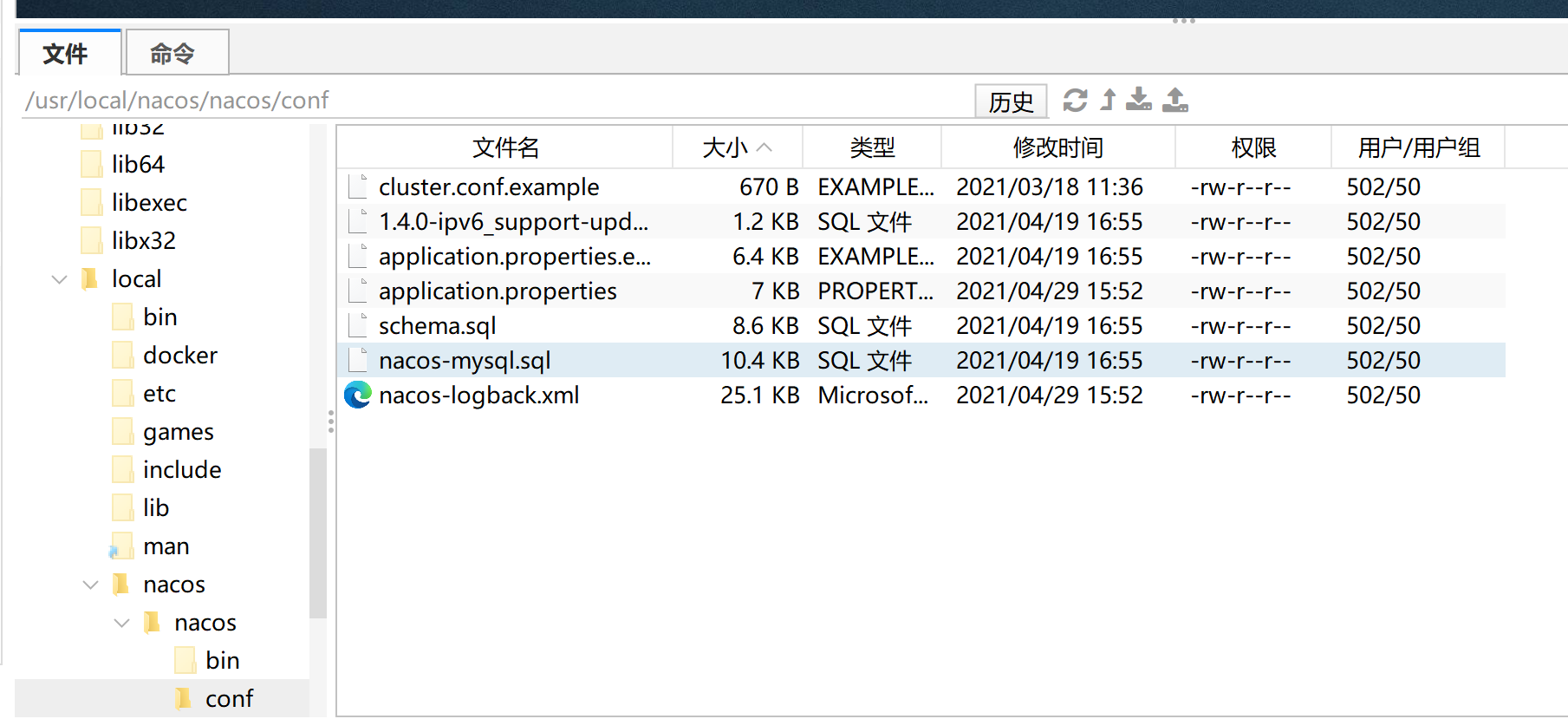The image size is (1568, 719).
Task: Switch to the 命令 tab
Action: 172,54
